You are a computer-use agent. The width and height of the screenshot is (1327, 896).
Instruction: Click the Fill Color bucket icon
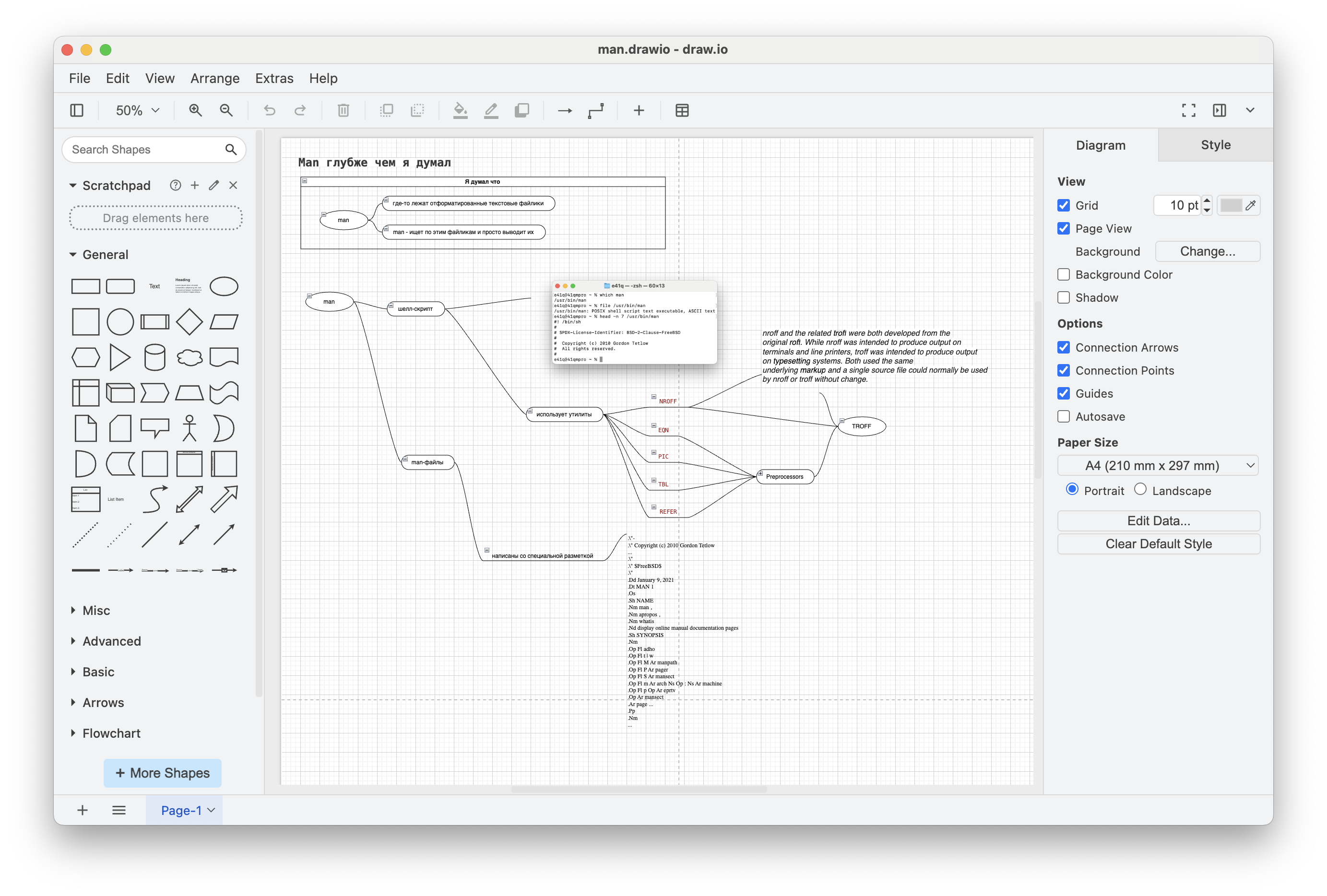tap(460, 110)
